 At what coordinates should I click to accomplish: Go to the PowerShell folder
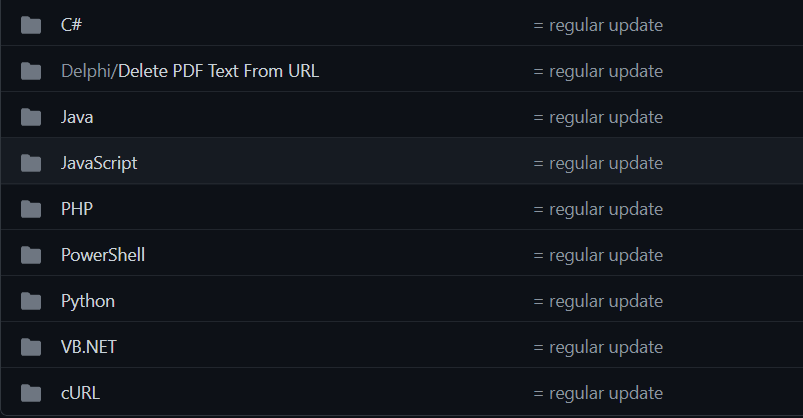click(103, 255)
